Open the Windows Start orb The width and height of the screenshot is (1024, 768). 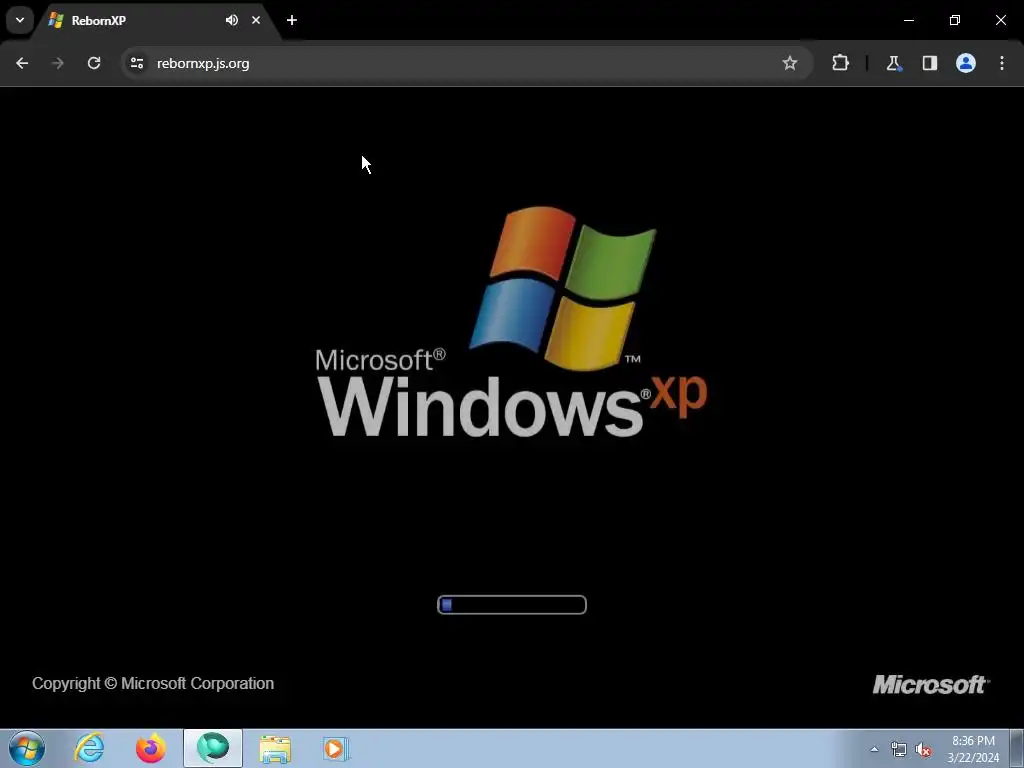tap(27, 748)
